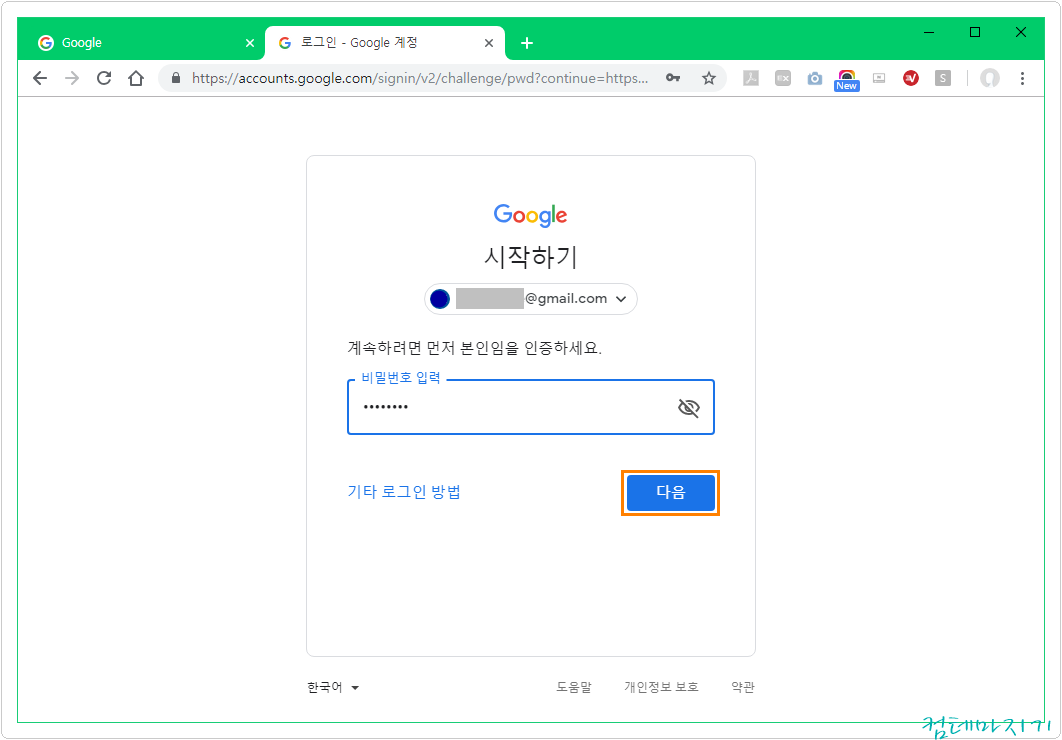This screenshot has height=740, width=1062.
Task: Click the address bar URL
Action: tap(420, 79)
